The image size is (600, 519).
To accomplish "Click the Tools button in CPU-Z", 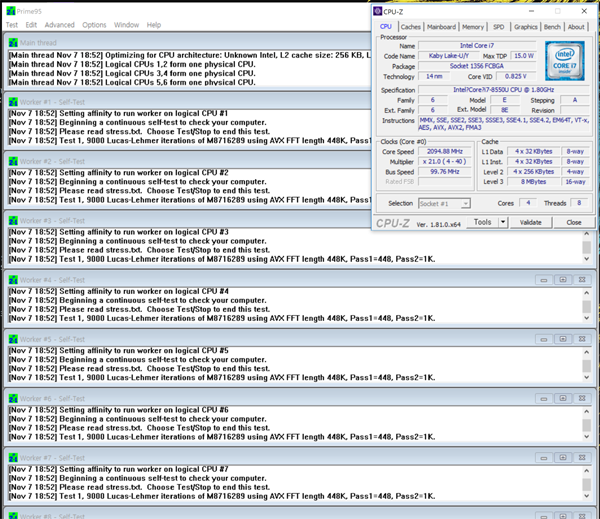I will (x=482, y=222).
